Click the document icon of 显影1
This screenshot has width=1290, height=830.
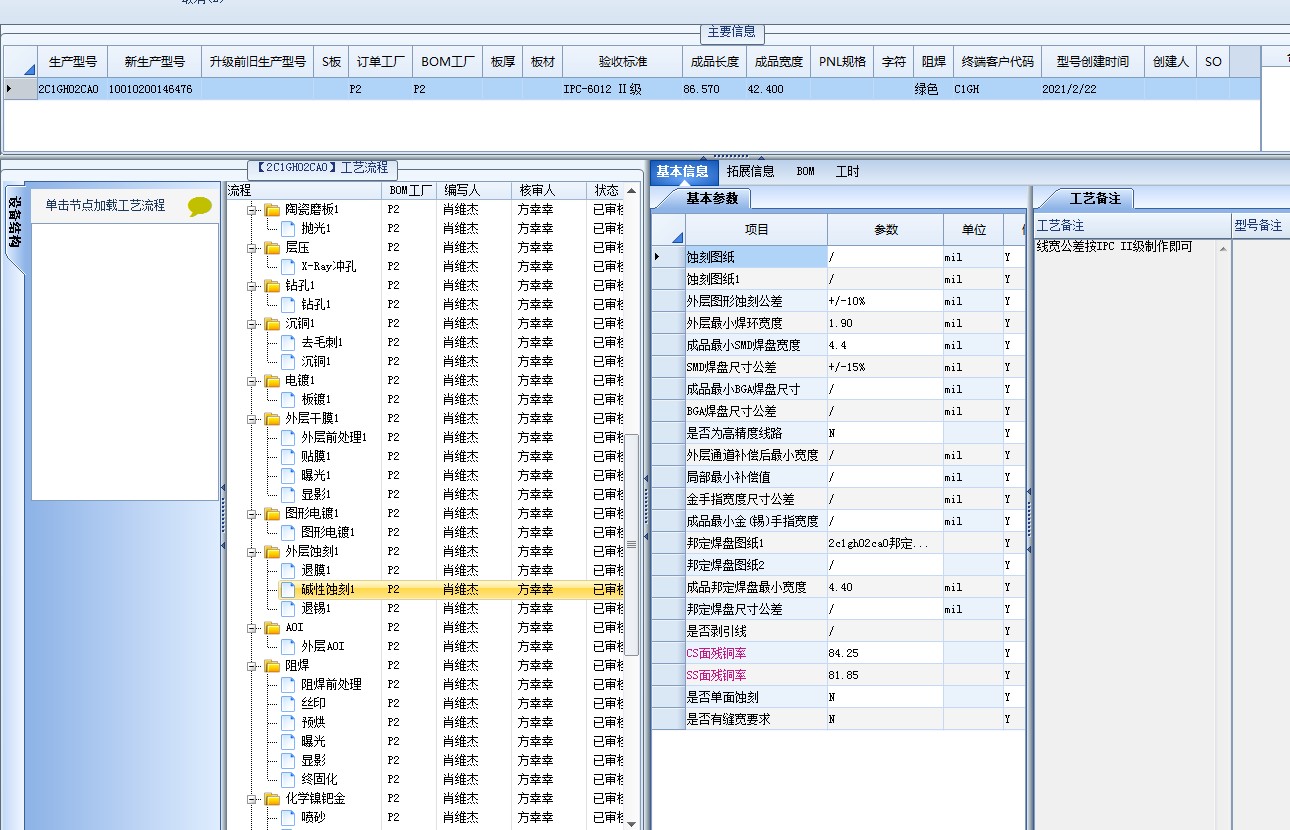tap(288, 495)
